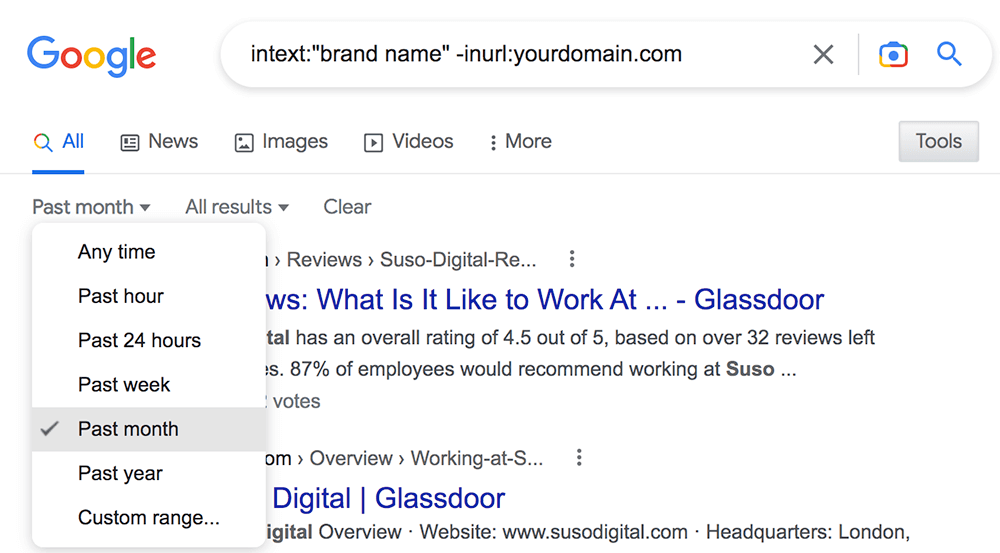Choose Past week option

(x=149, y=385)
